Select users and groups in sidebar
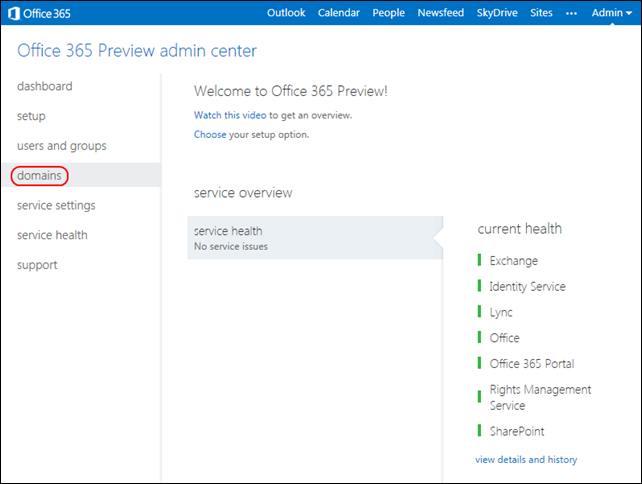642x484 pixels. [x=62, y=146]
